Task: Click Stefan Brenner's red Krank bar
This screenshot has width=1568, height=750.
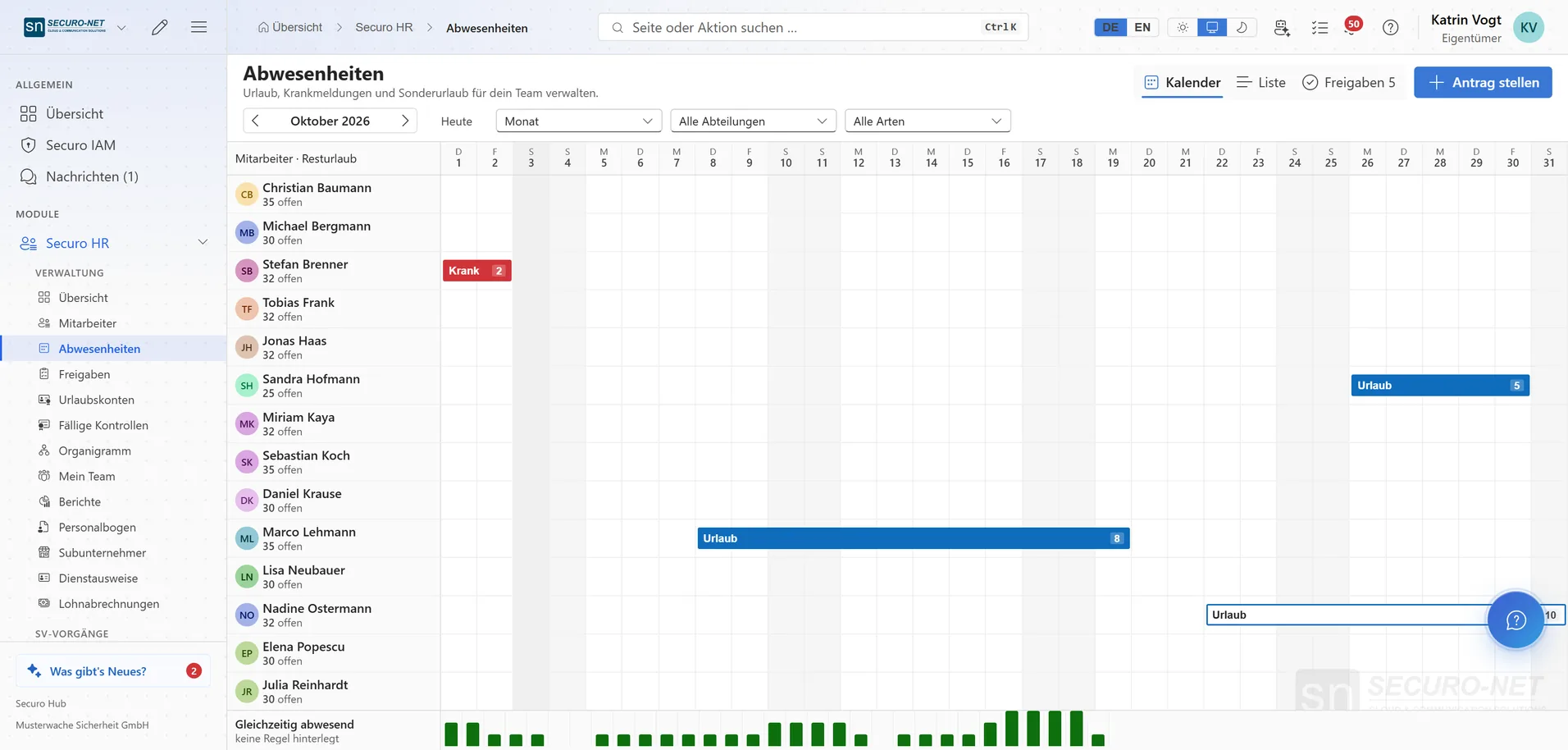Action: tap(477, 271)
